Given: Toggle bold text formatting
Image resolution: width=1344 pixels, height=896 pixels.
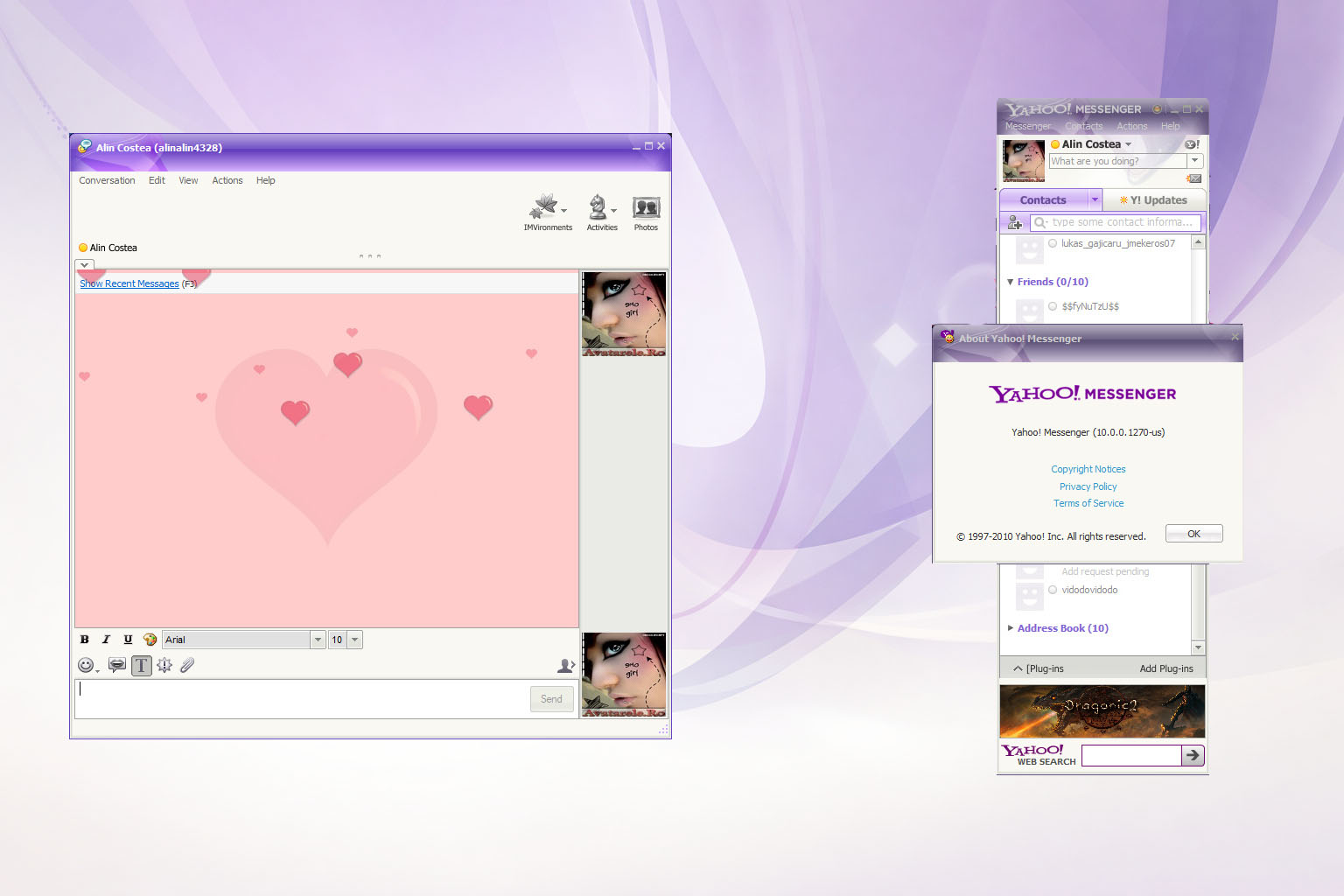Looking at the screenshot, I should point(85,640).
